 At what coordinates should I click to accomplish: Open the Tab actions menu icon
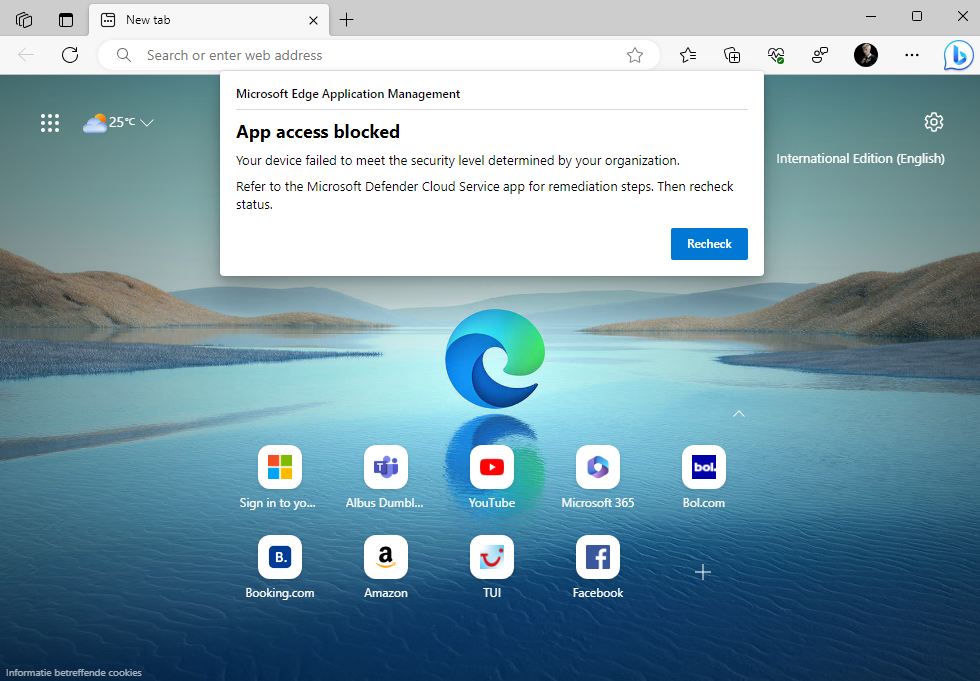[x=66, y=20]
